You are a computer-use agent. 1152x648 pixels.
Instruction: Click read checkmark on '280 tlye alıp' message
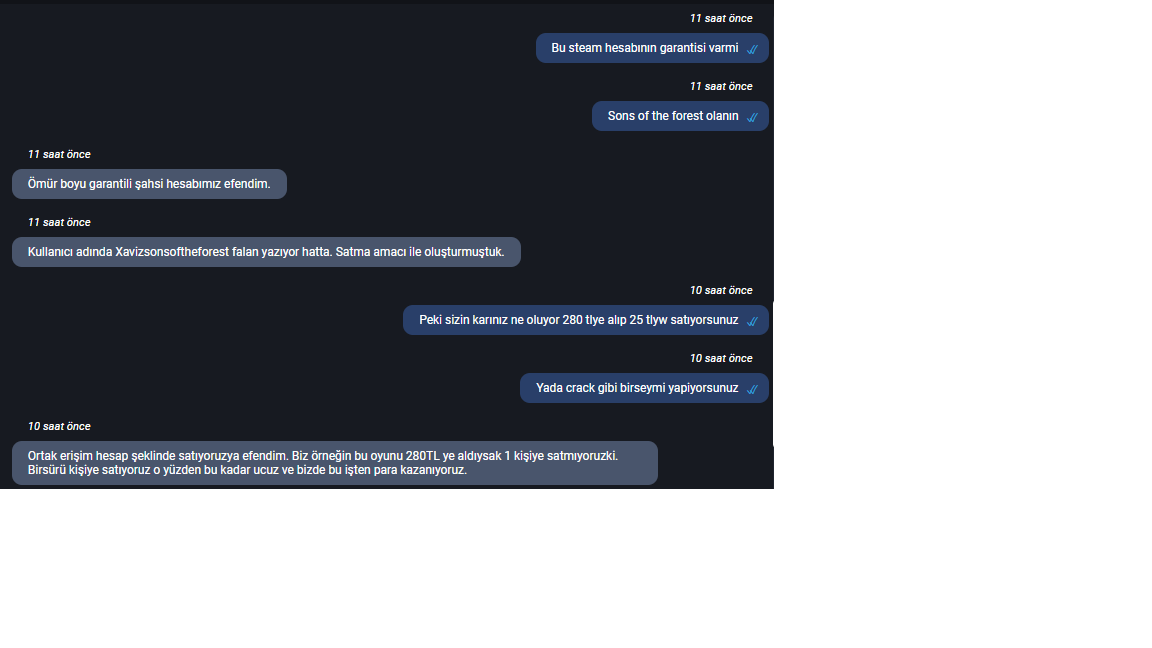[752, 321]
